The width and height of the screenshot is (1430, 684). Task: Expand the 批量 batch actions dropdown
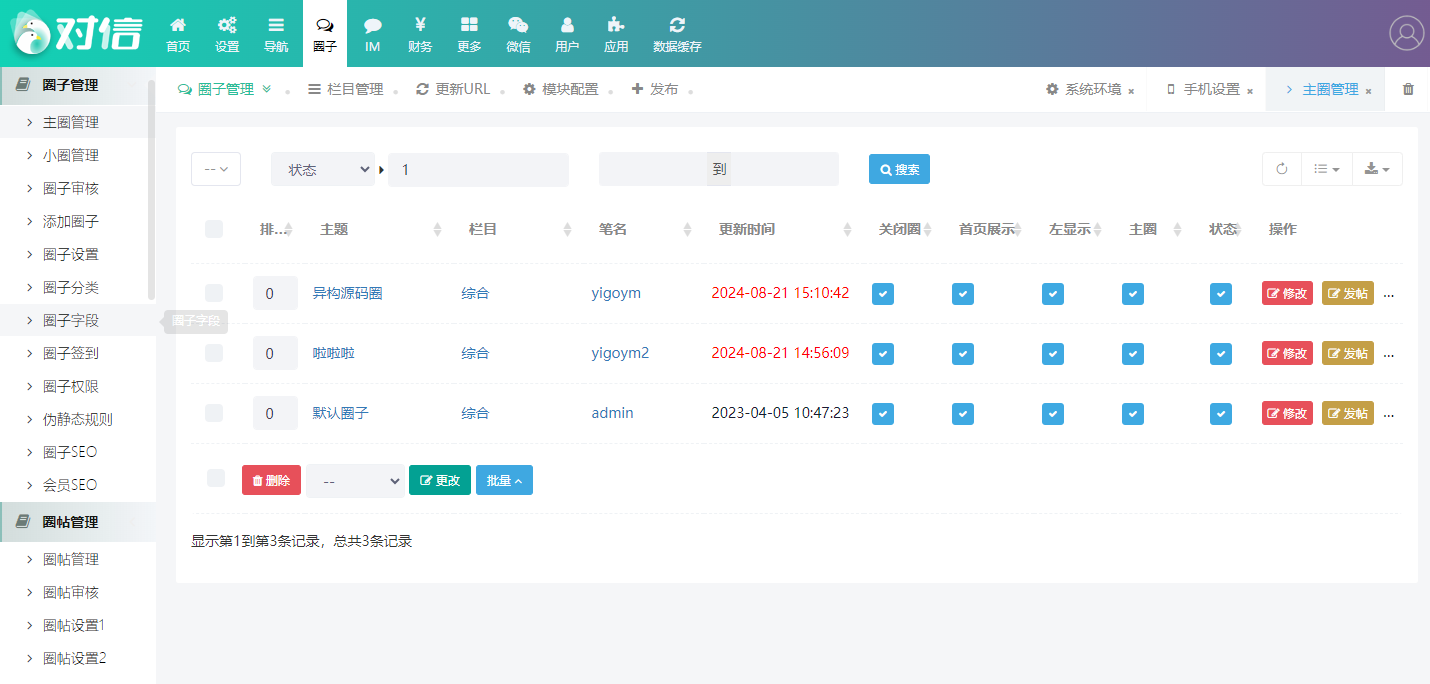(504, 480)
